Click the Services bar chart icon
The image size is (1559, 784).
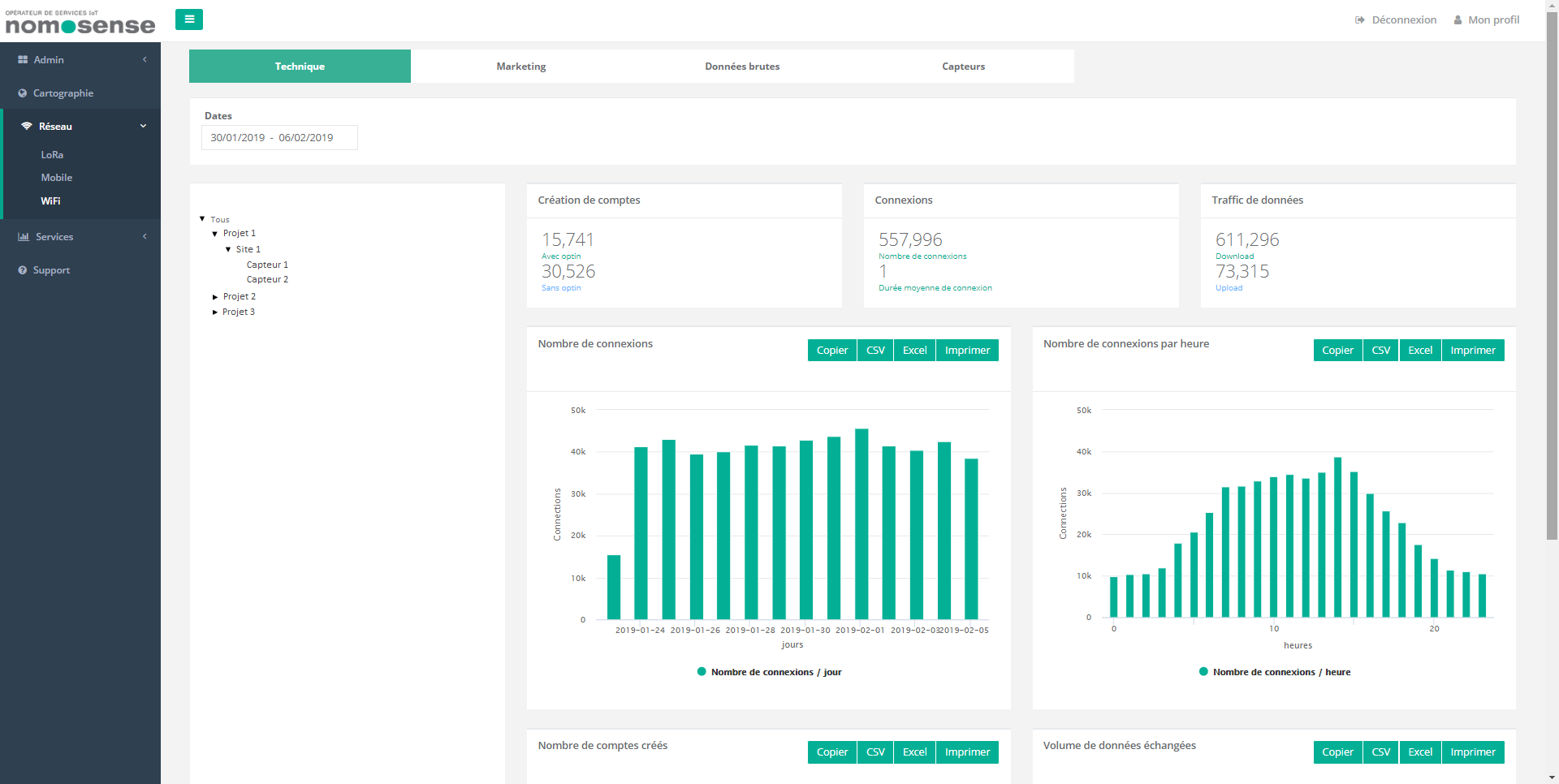click(24, 237)
